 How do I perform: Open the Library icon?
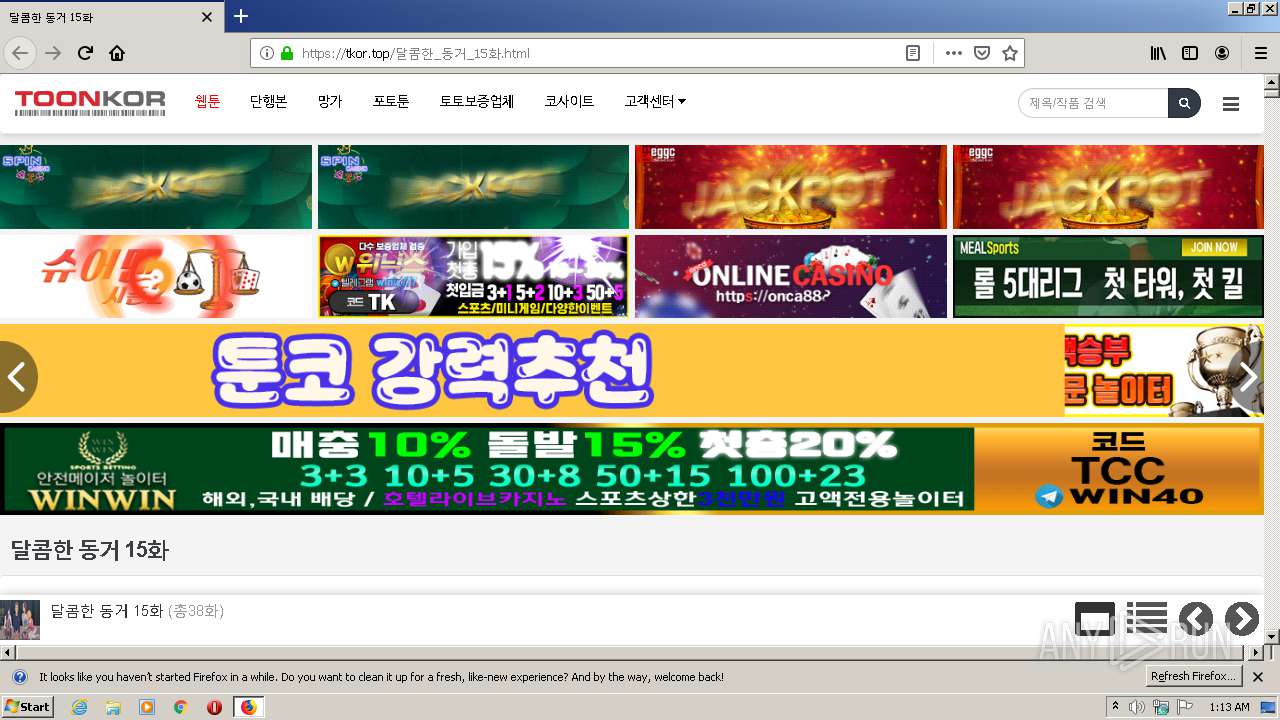pyautogui.click(x=1158, y=53)
